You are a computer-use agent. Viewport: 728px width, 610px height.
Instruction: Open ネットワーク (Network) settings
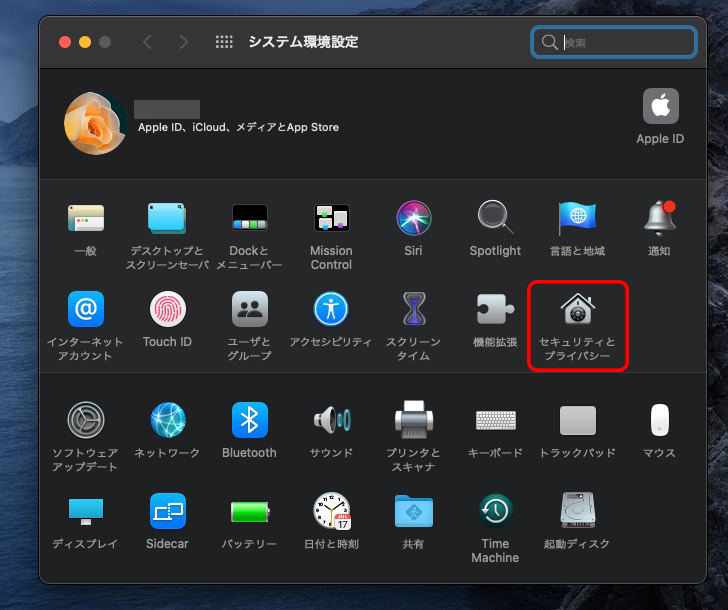167,420
